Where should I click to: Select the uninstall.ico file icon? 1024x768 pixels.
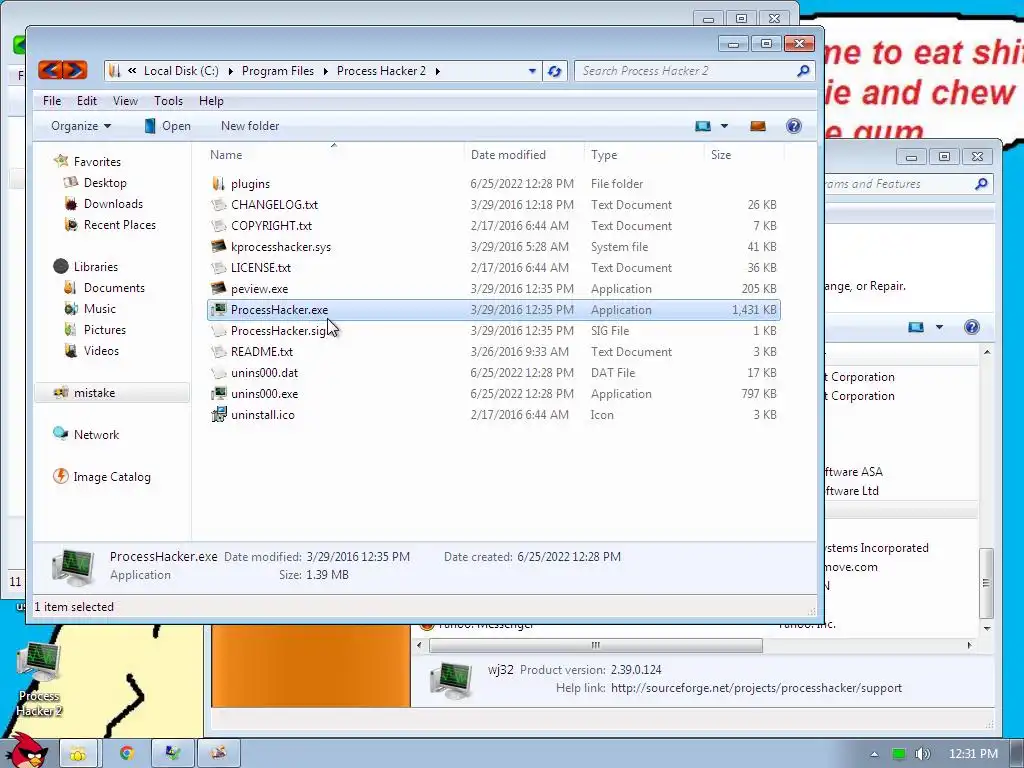coord(219,414)
